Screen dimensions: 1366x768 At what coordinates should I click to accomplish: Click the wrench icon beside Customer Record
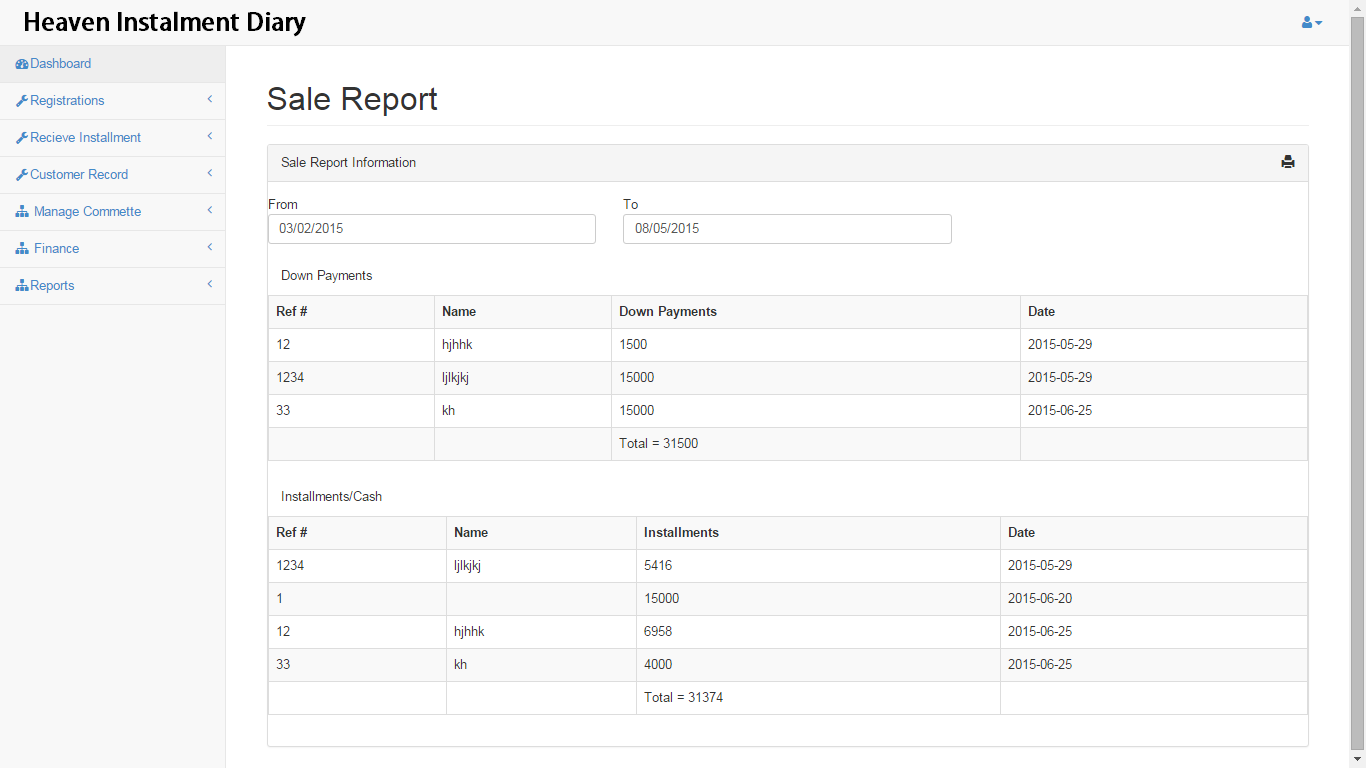point(22,175)
